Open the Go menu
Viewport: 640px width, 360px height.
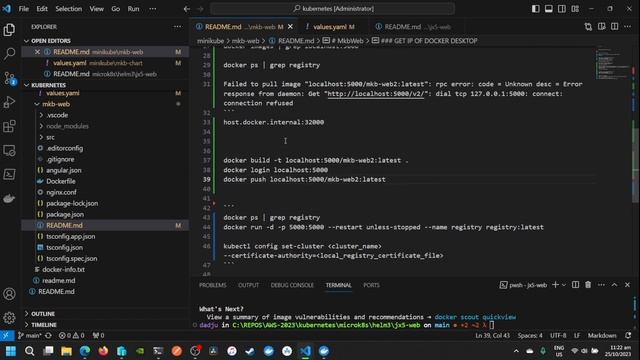(x=116, y=9)
